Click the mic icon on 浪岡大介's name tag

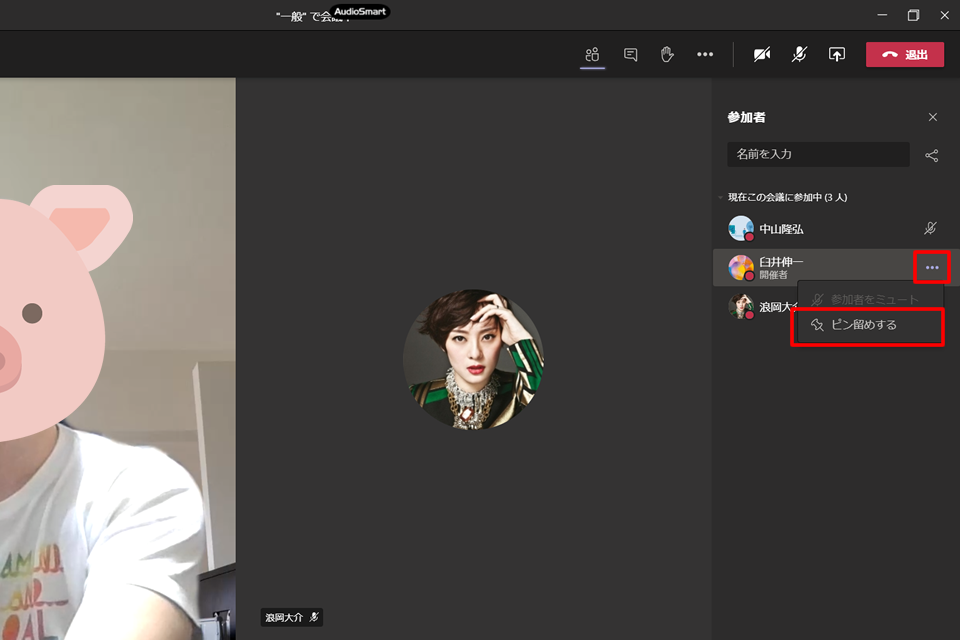315,618
